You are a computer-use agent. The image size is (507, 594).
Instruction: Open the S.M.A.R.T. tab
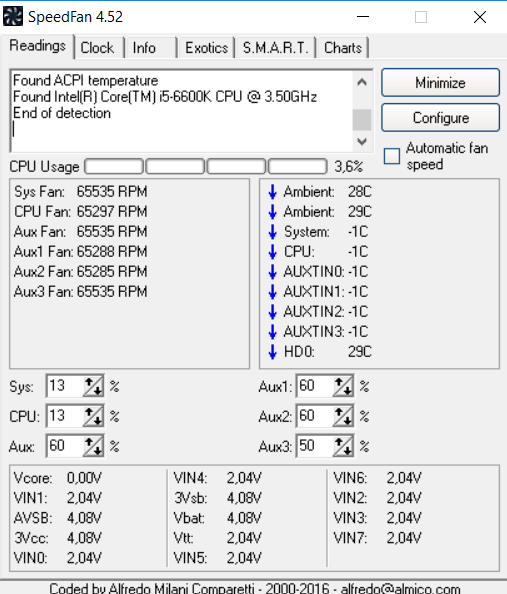[x=275, y=48]
